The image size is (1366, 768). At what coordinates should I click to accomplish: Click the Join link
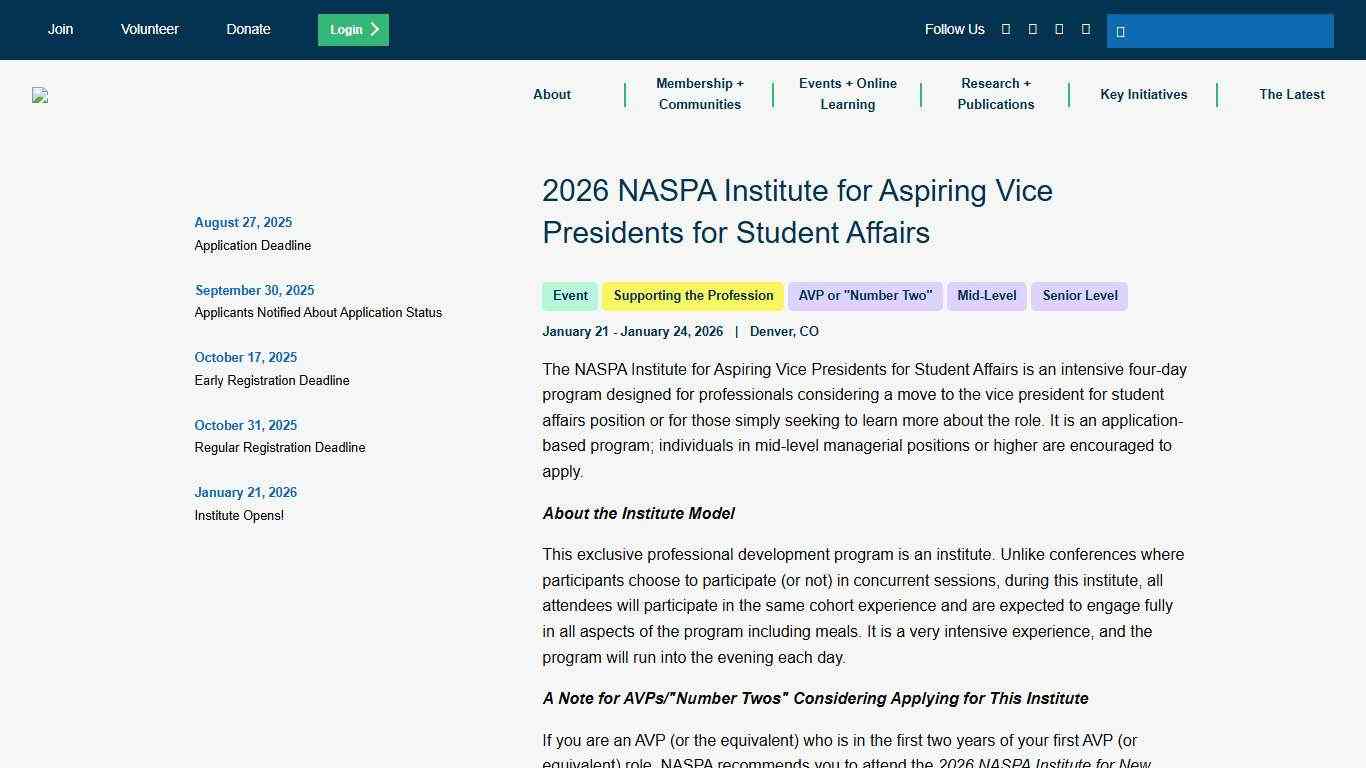point(60,29)
